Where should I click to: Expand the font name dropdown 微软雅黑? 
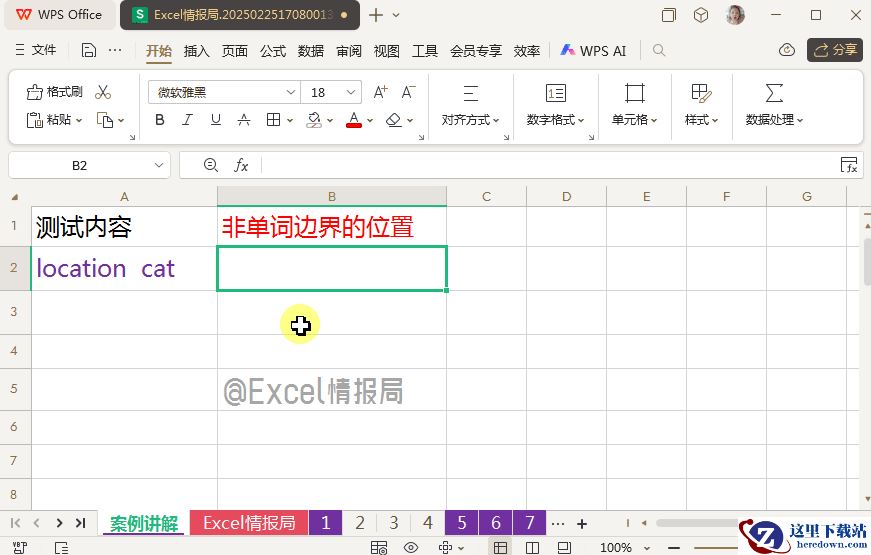point(291,92)
